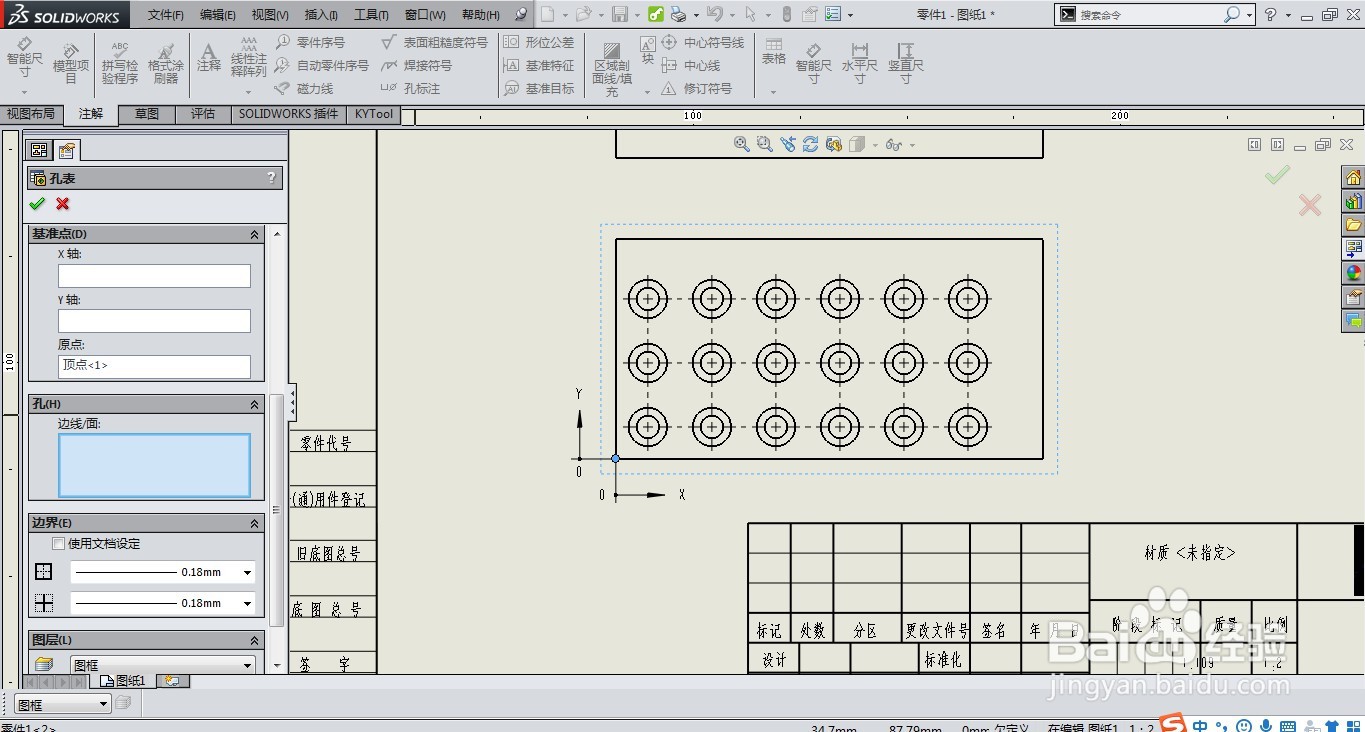Open the hole table help question mark
Screen dimensions: 1365x732
pyautogui.click(x=271, y=178)
